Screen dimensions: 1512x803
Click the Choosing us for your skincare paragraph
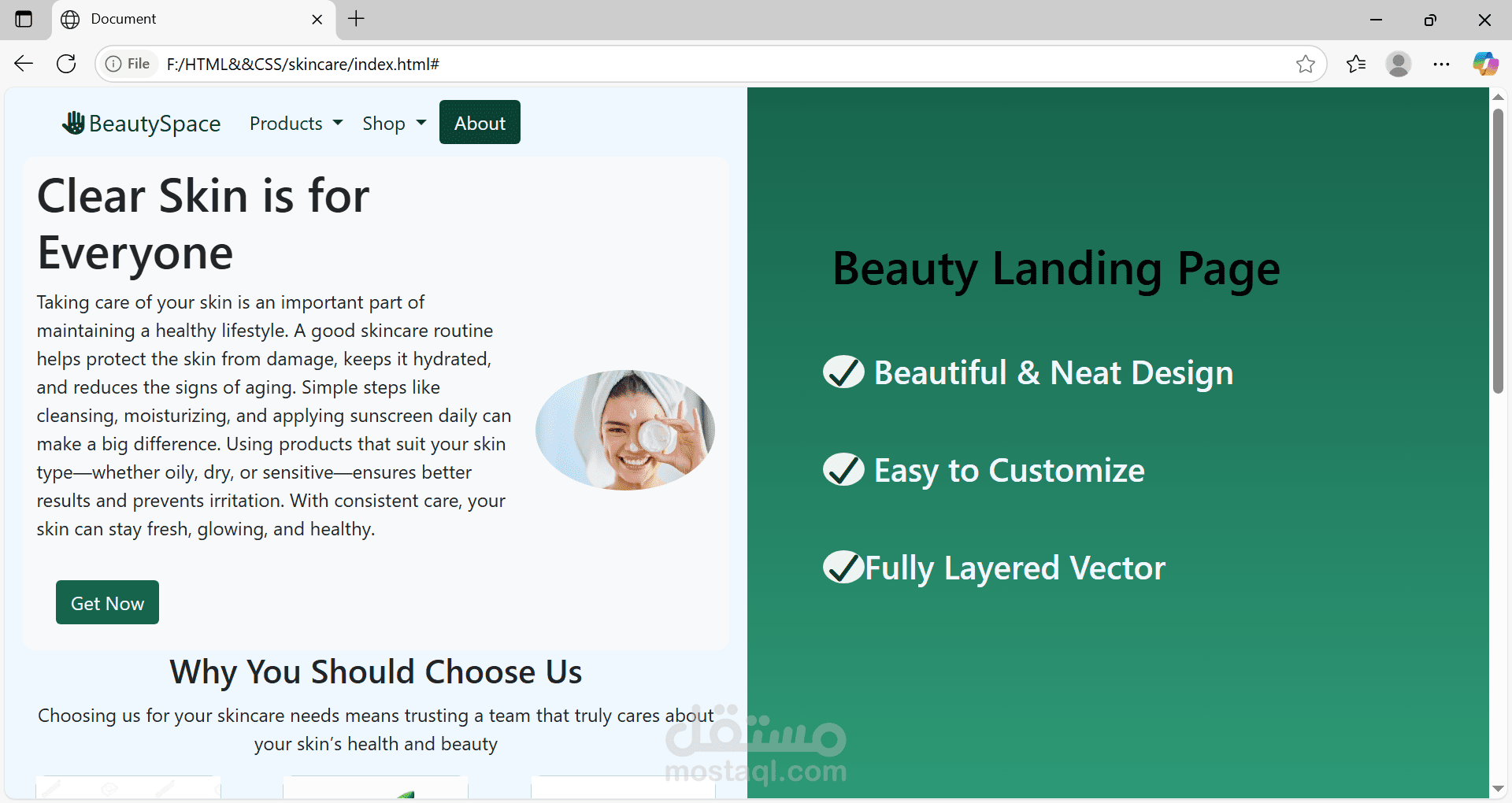[376, 730]
